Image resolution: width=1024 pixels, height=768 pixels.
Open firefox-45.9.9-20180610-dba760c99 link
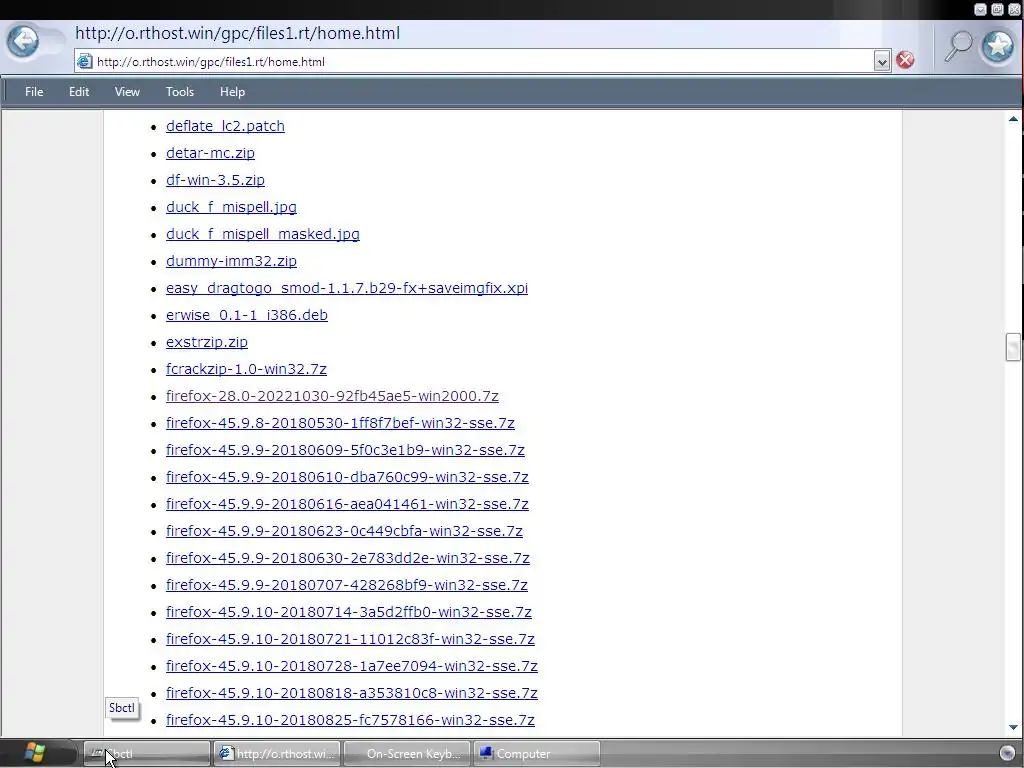(x=347, y=477)
